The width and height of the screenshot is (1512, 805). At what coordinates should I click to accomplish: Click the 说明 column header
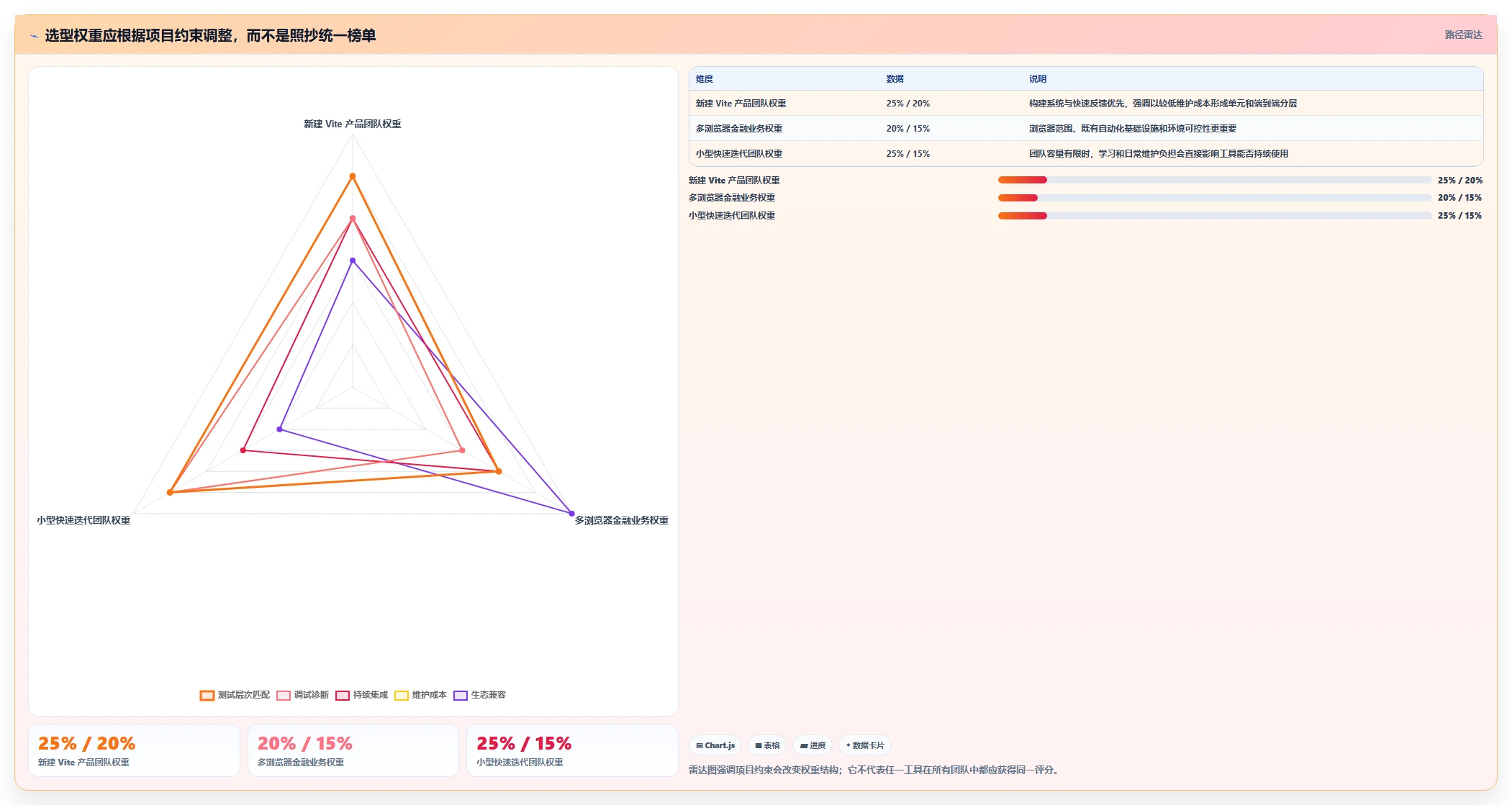(1038, 79)
